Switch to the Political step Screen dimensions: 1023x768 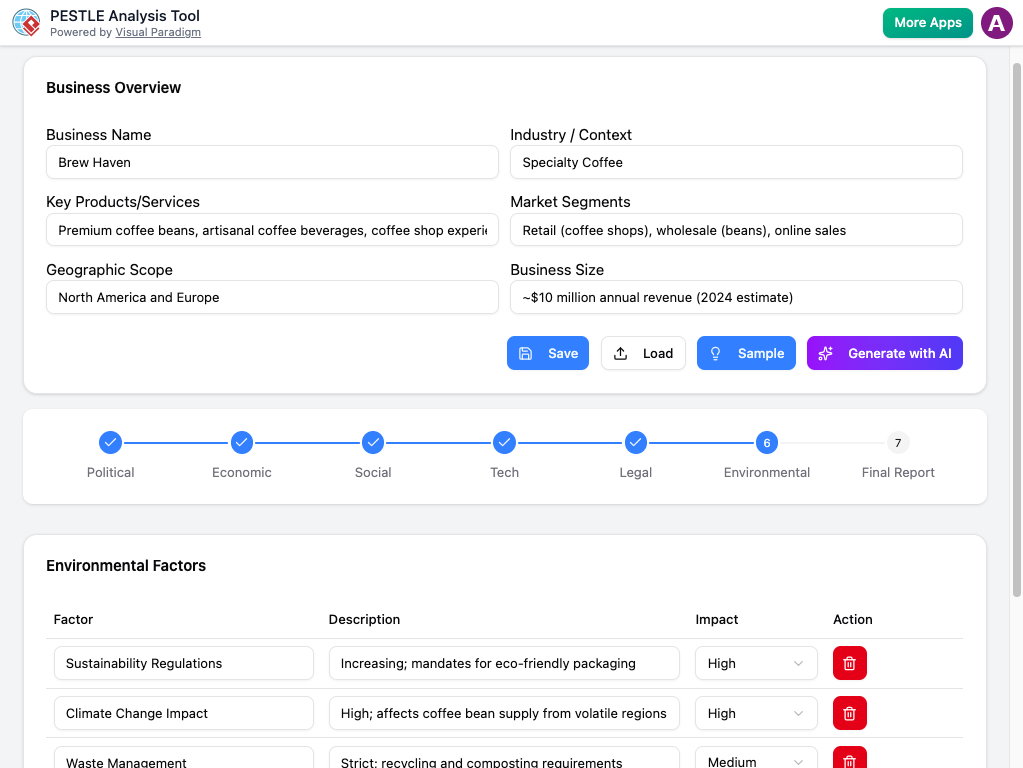pos(110,442)
